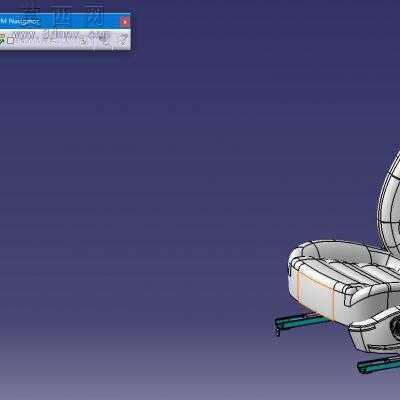Screen dimensions: 400x400
Task: Click the Navigator toolbar title bar
Action: (x=65, y=22)
